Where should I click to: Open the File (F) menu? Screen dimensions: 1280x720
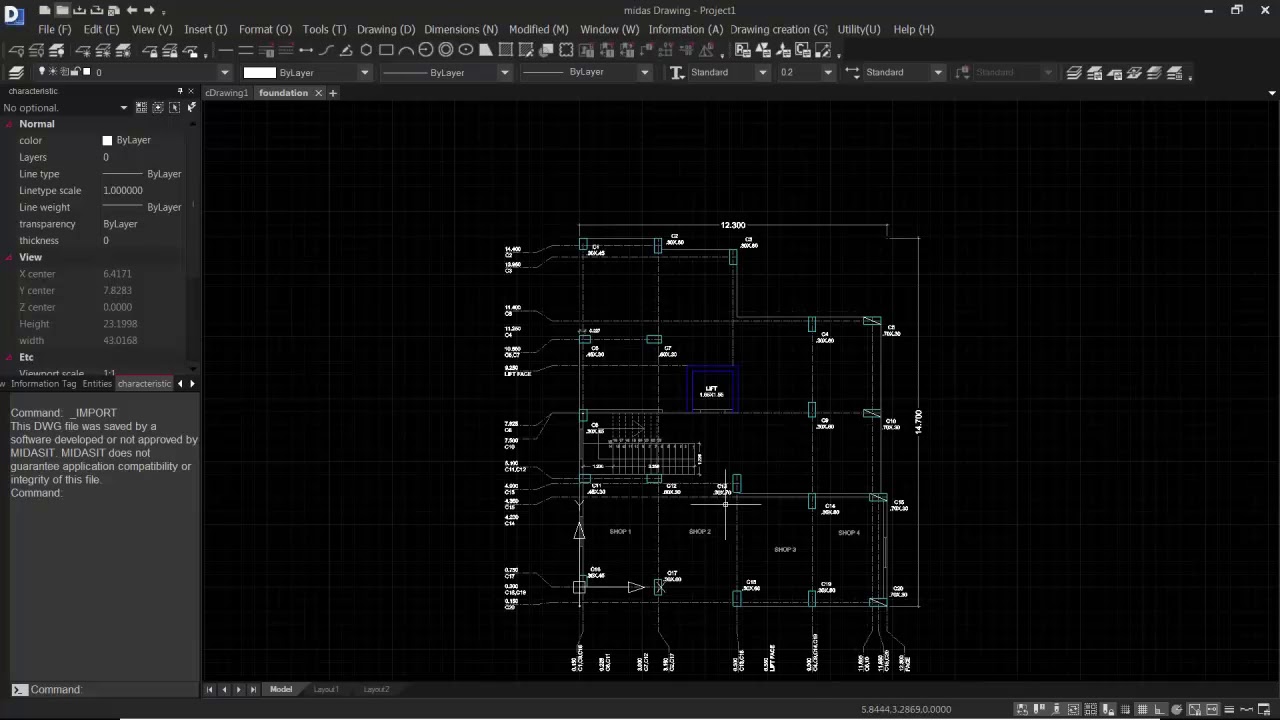tap(55, 29)
